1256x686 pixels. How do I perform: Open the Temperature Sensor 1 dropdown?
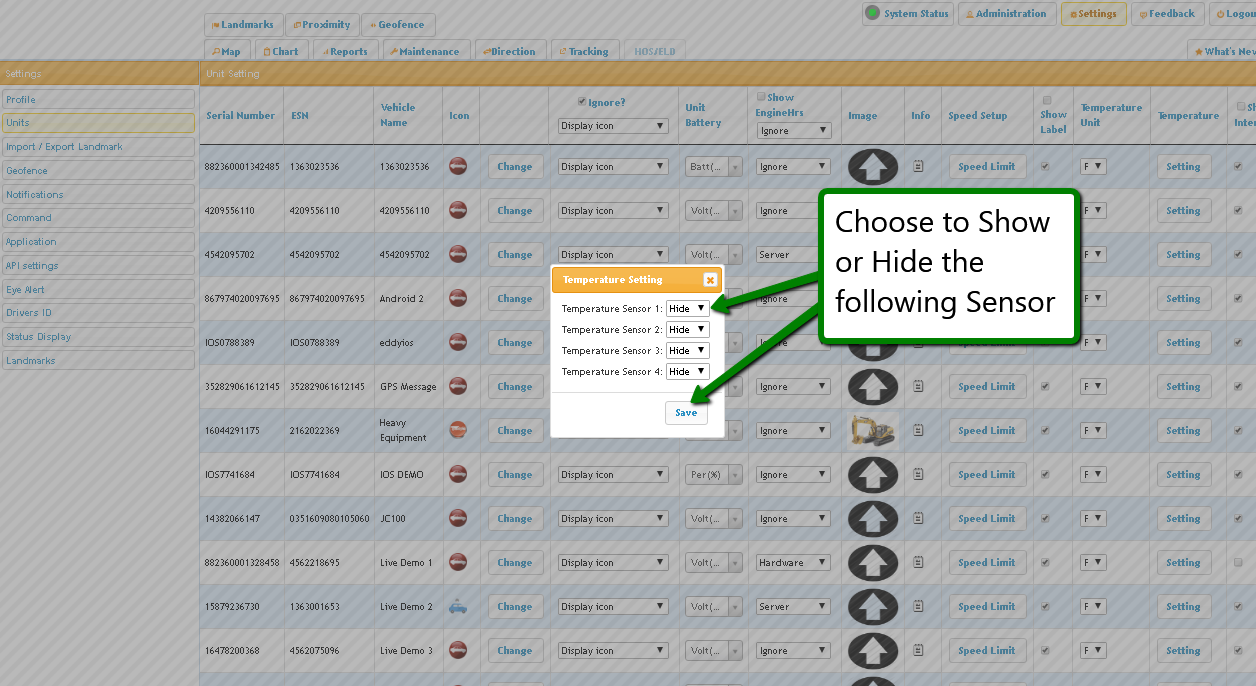pyautogui.click(x=688, y=309)
